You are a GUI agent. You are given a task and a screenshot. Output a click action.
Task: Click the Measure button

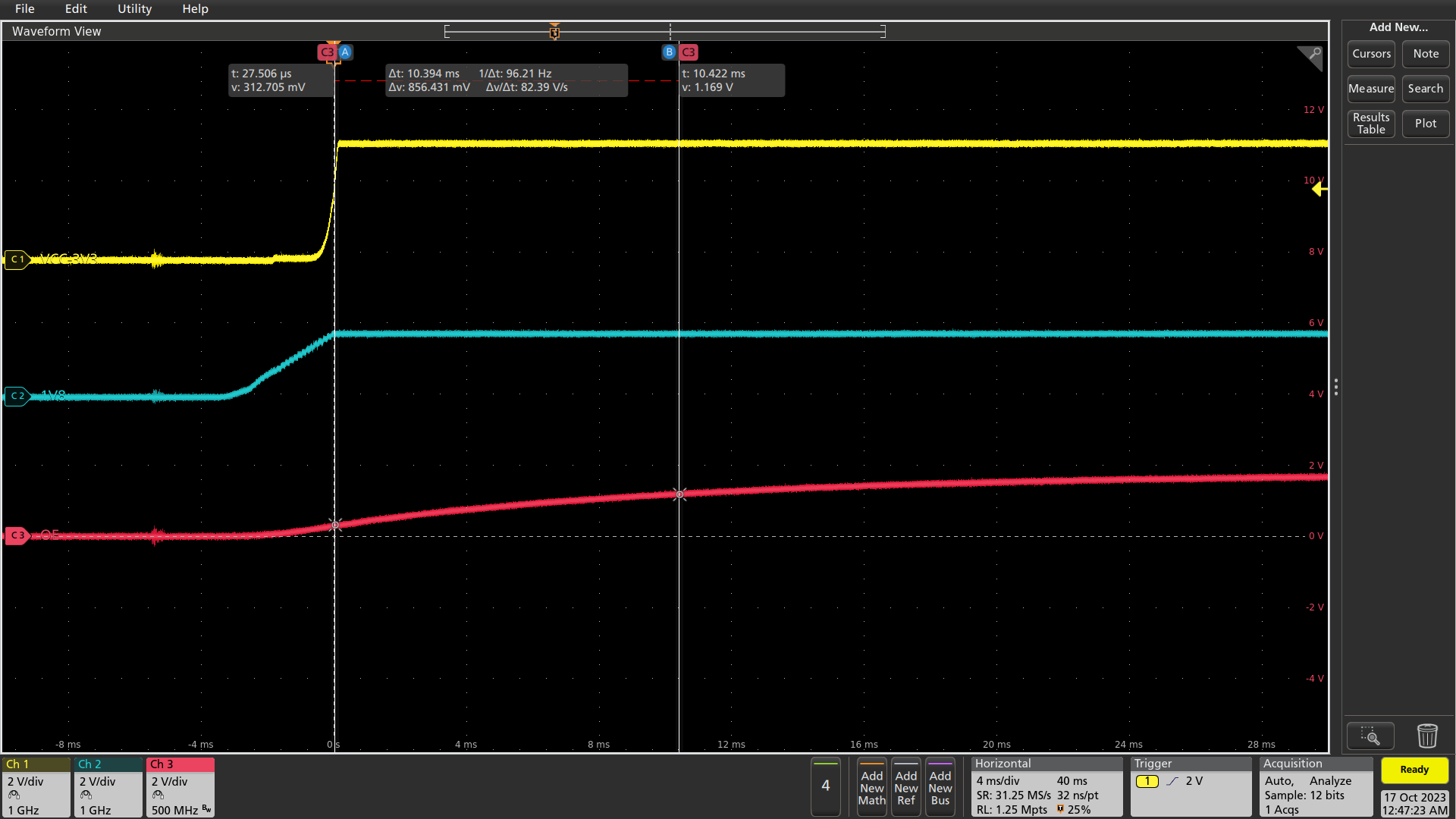[x=1371, y=89]
